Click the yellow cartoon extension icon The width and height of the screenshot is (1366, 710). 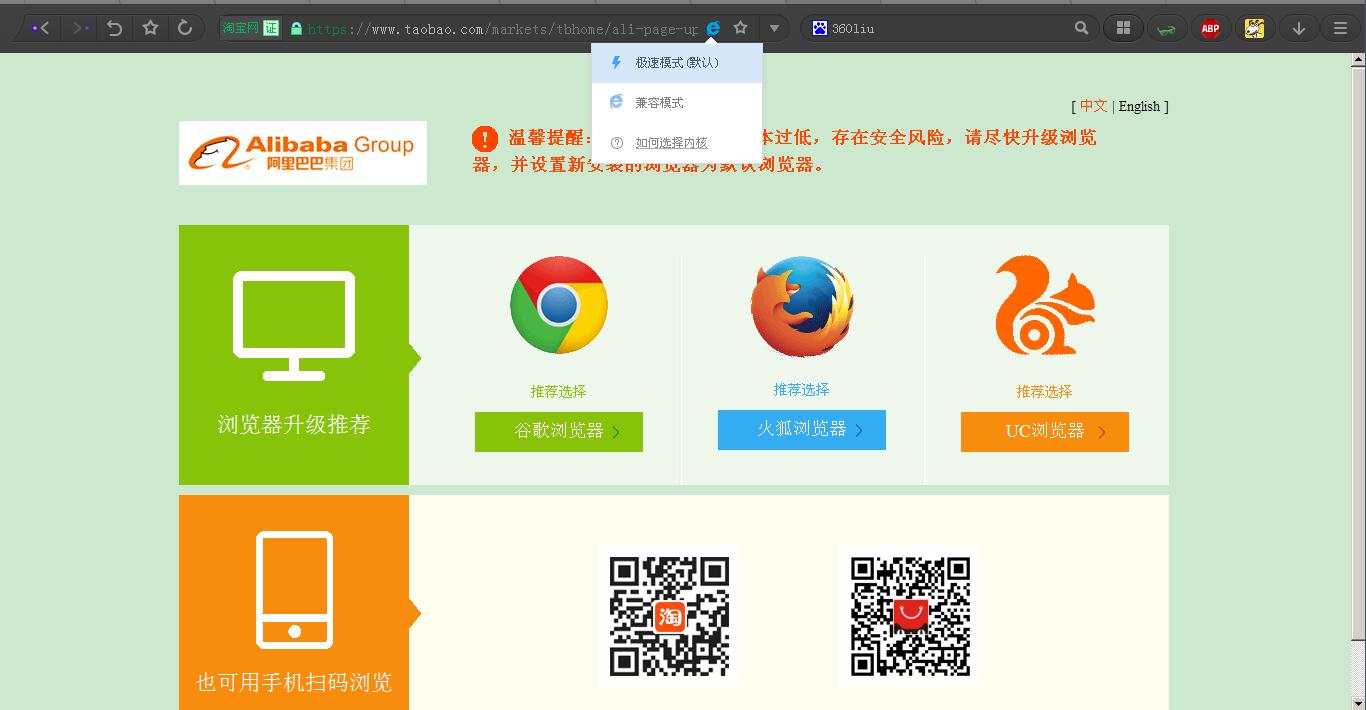[x=1254, y=28]
